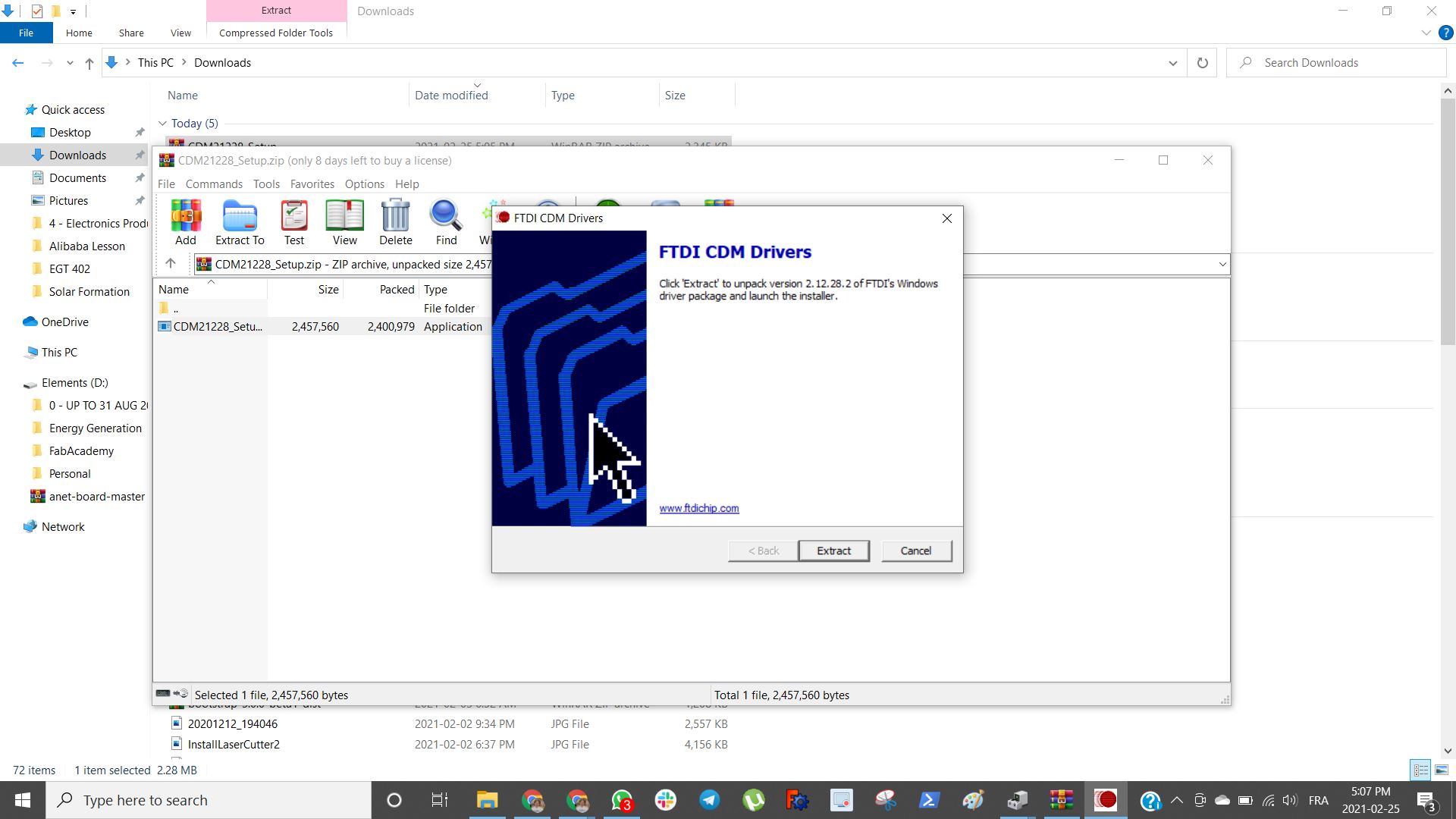
Task: Open the WinRAR Options menu
Action: 364,184
